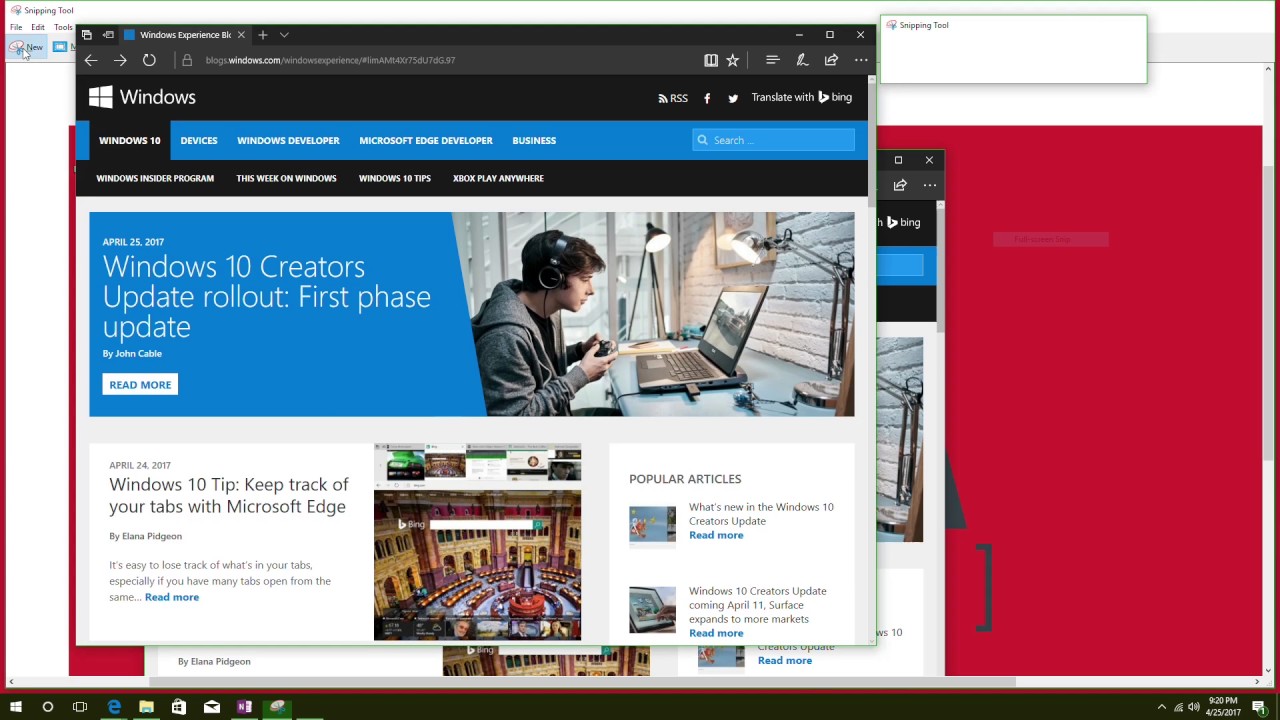This screenshot has width=1280, height=720.
Task: Click the Edge 'tabs you've set aside' icon
Action: 87,35
